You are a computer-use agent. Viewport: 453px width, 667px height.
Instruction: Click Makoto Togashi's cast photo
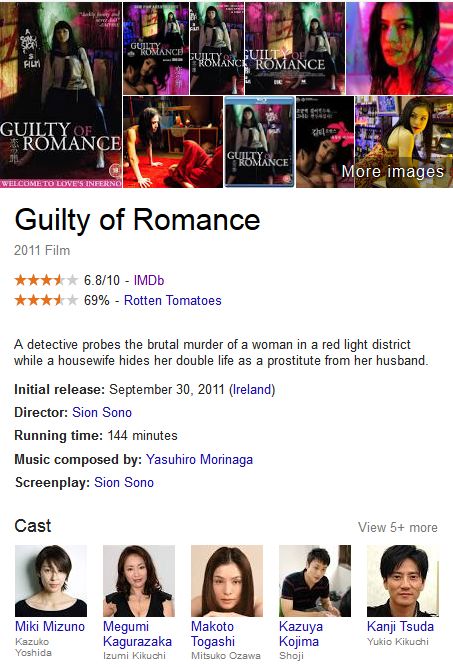tap(227, 581)
